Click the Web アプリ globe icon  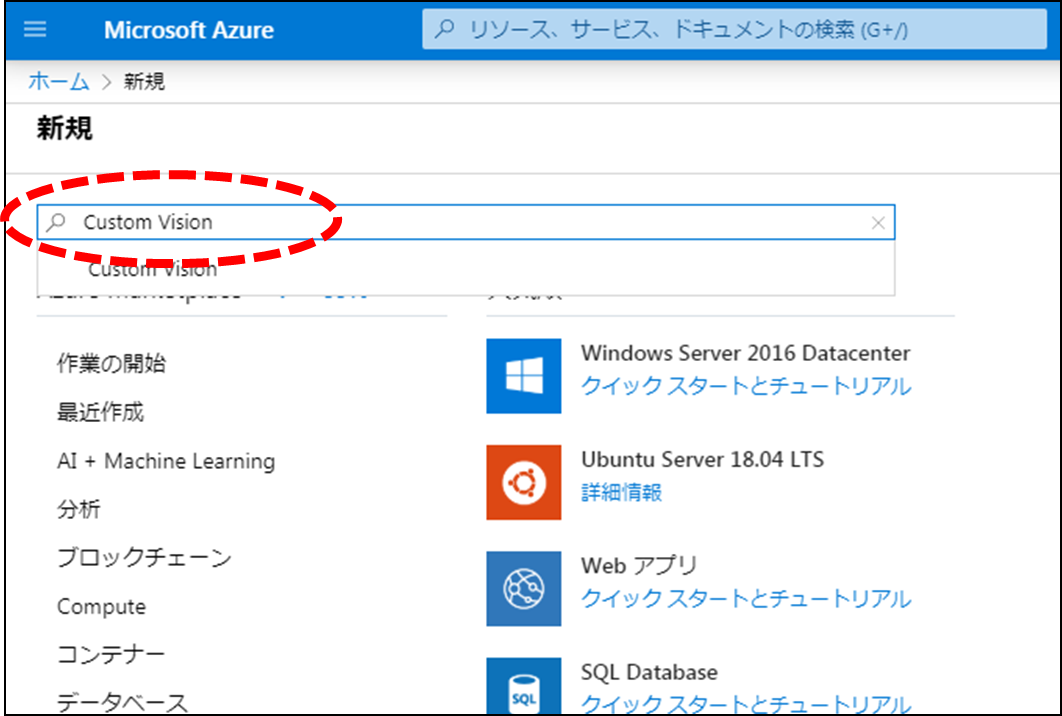coord(524,589)
